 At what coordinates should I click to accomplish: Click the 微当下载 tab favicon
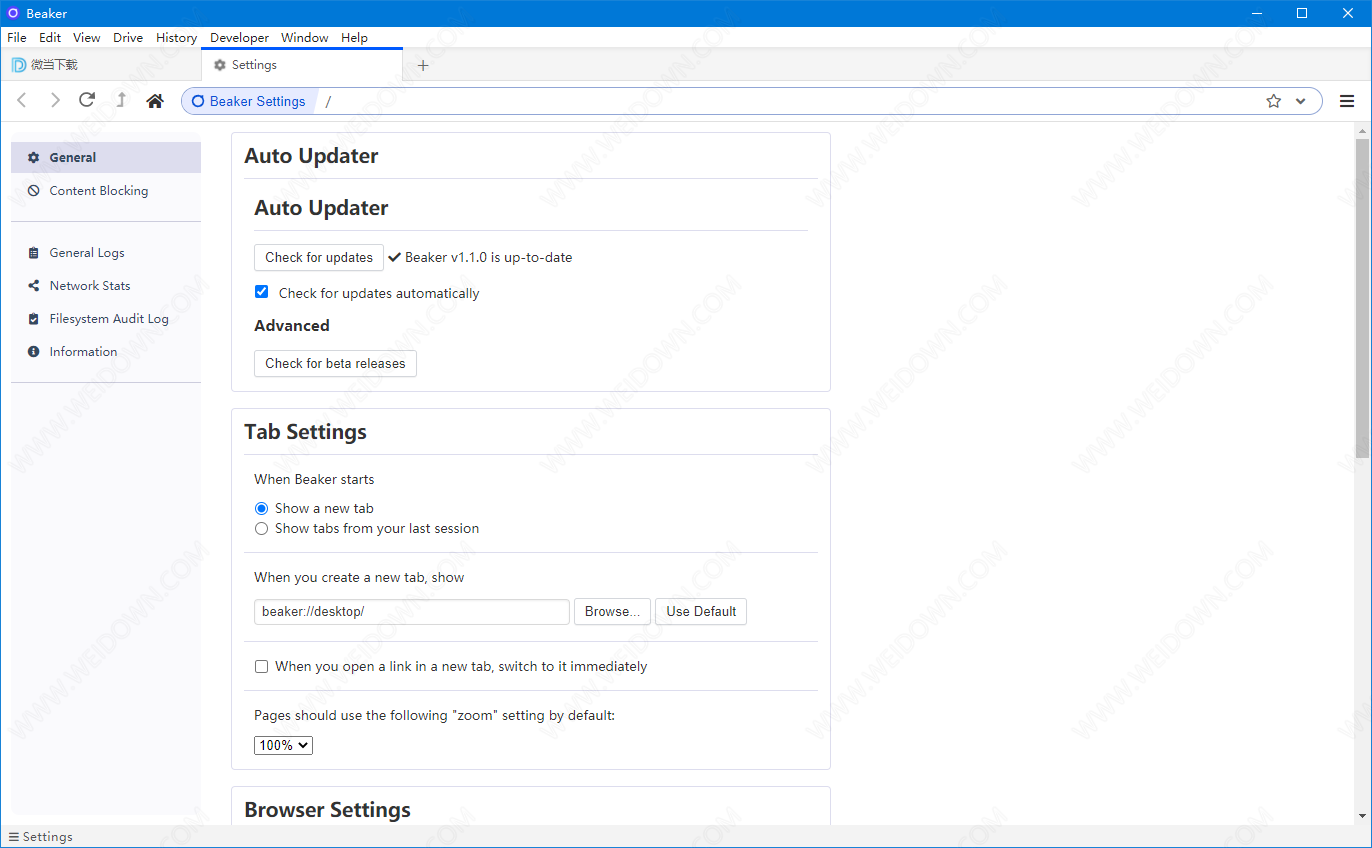[x=19, y=65]
